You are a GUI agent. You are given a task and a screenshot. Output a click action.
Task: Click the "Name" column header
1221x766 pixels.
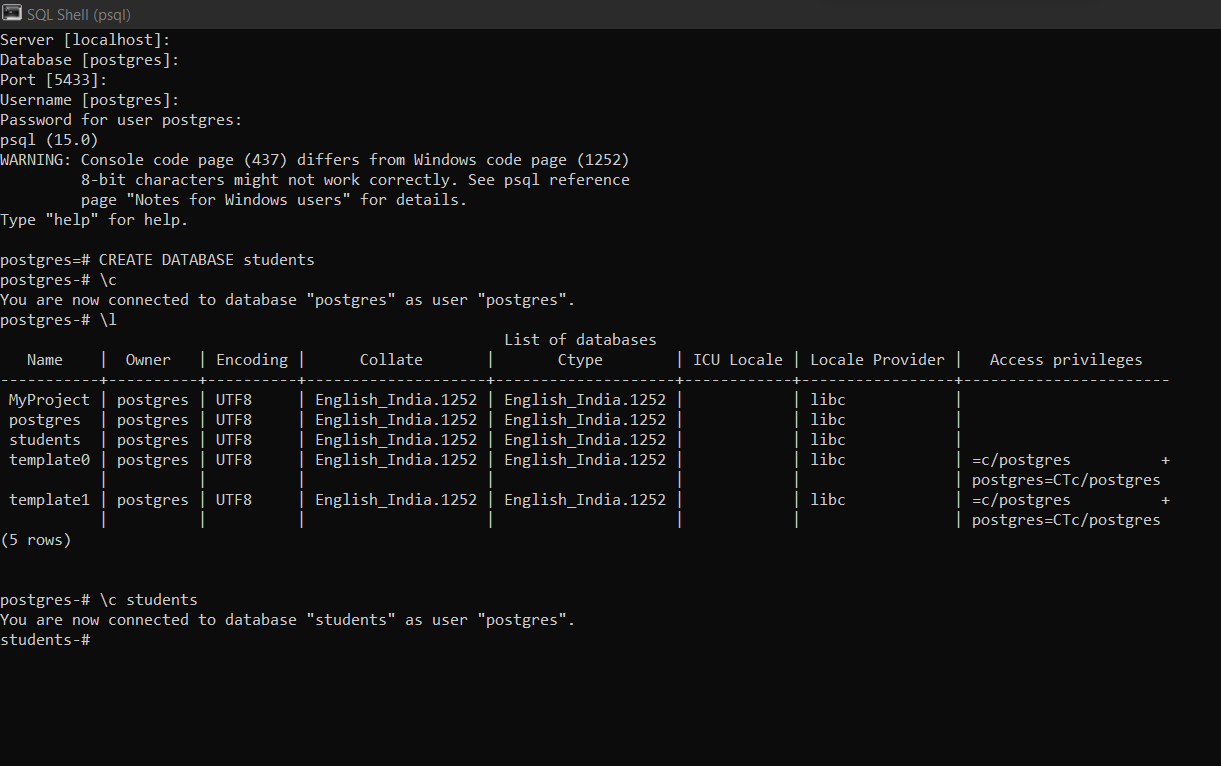[45, 360]
